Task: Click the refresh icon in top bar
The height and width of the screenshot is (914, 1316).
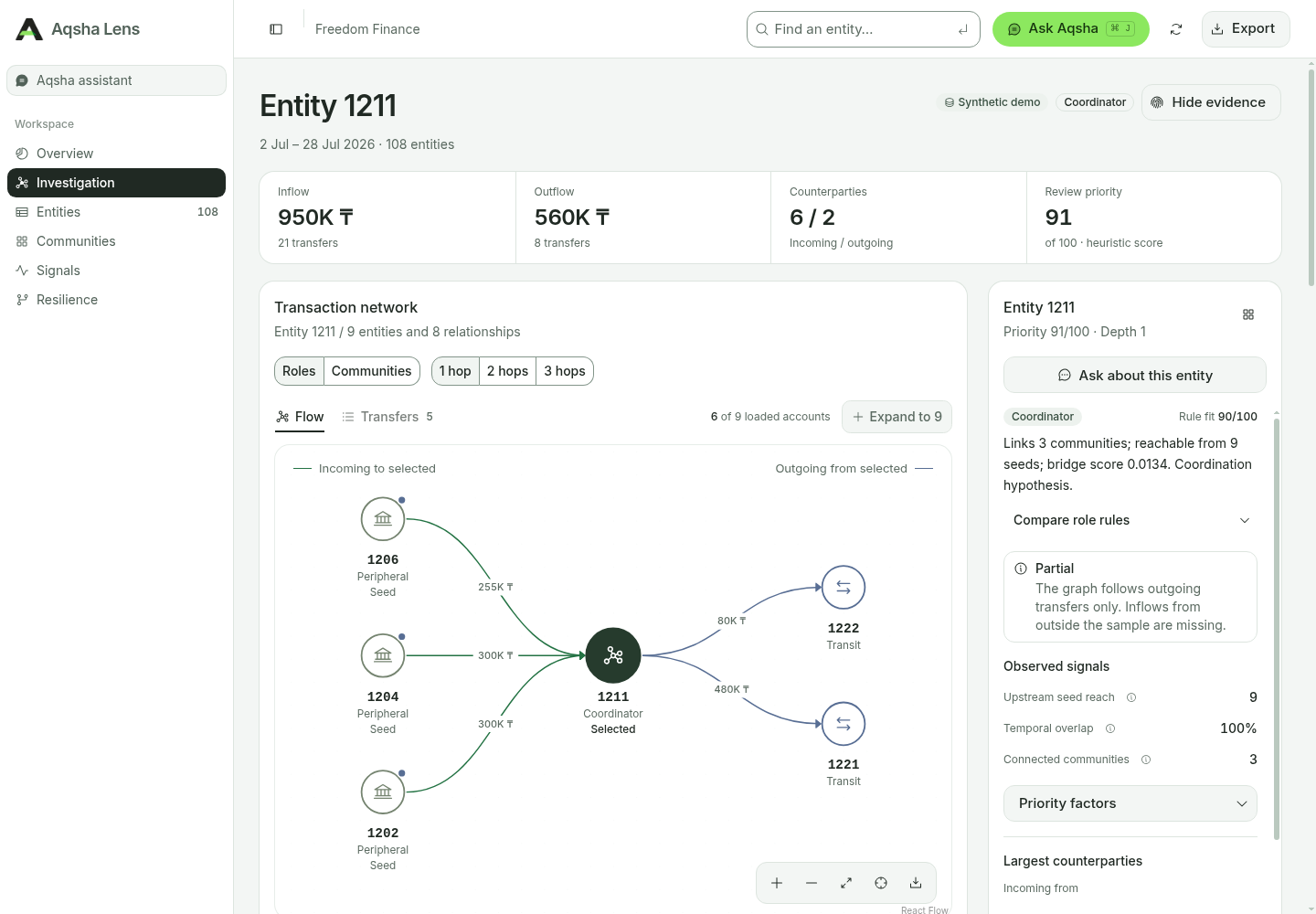Action: tap(1176, 29)
